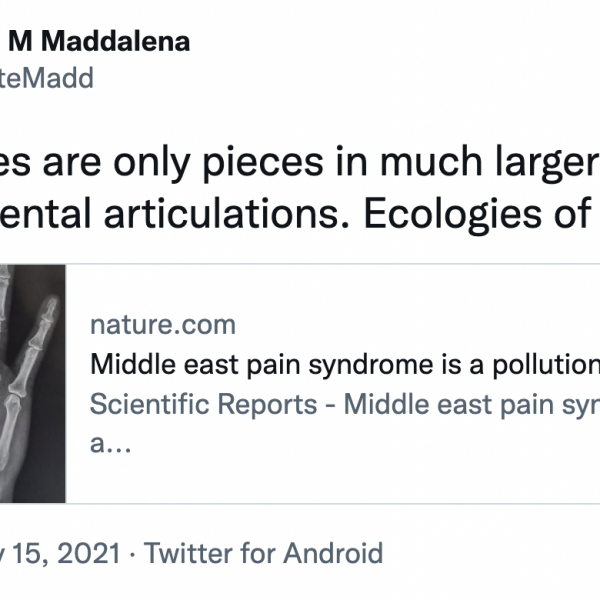Click the truncated 'a...' card text
600x600 pixels.
105,444
